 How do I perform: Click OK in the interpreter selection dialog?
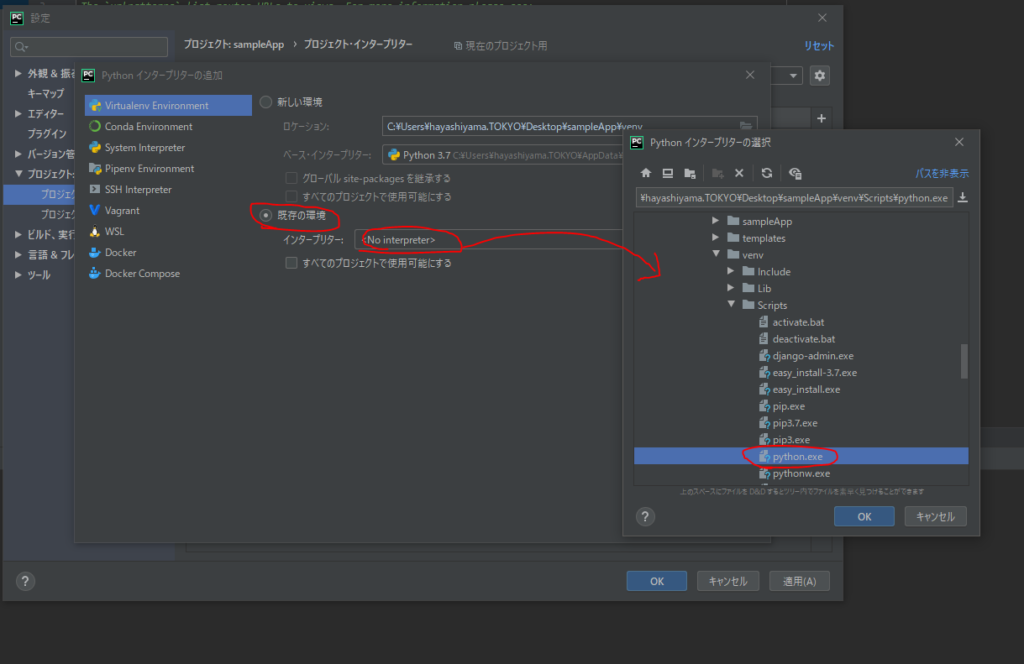[x=864, y=516]
